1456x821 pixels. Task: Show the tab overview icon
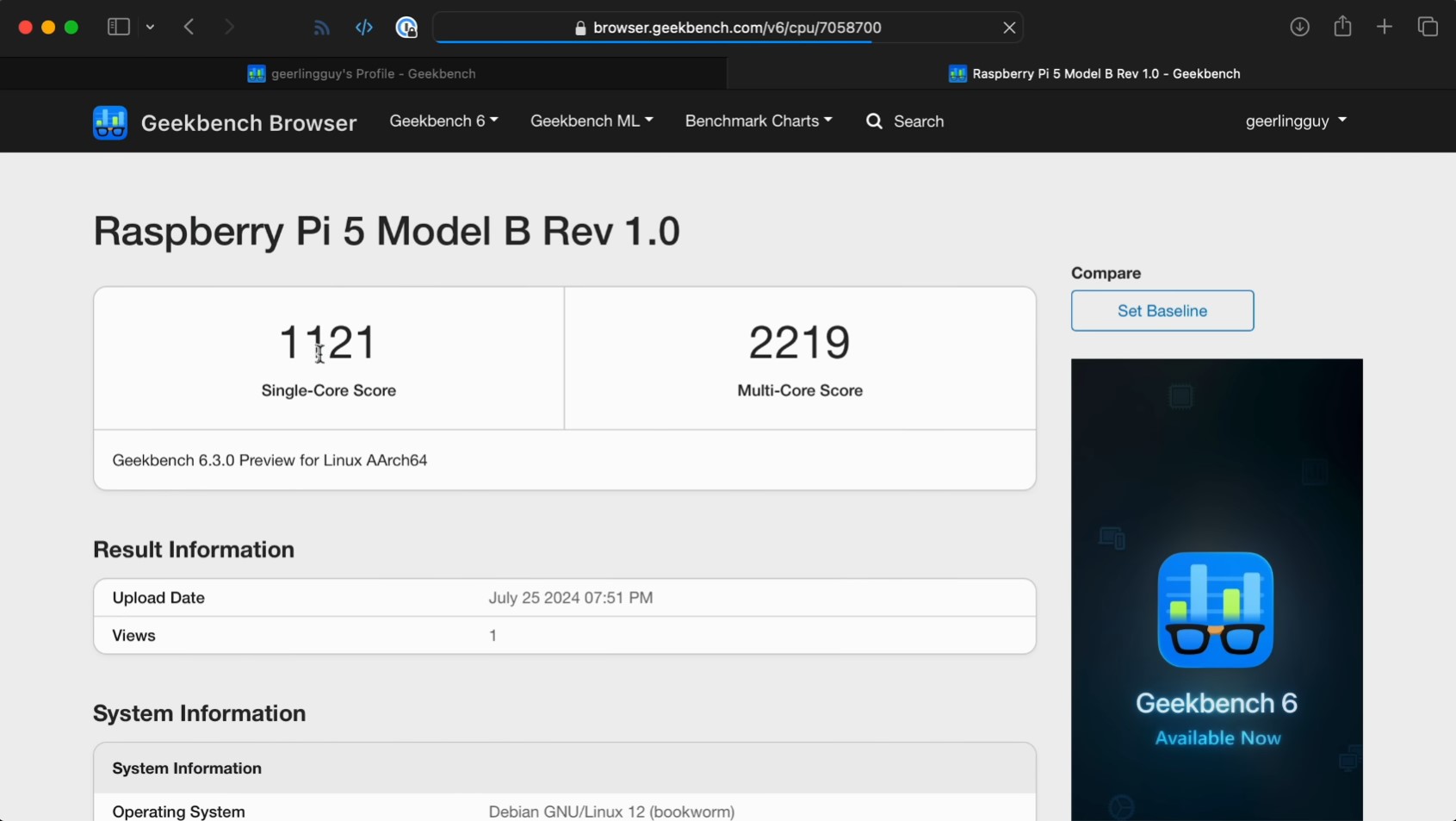pos(1428,28)
